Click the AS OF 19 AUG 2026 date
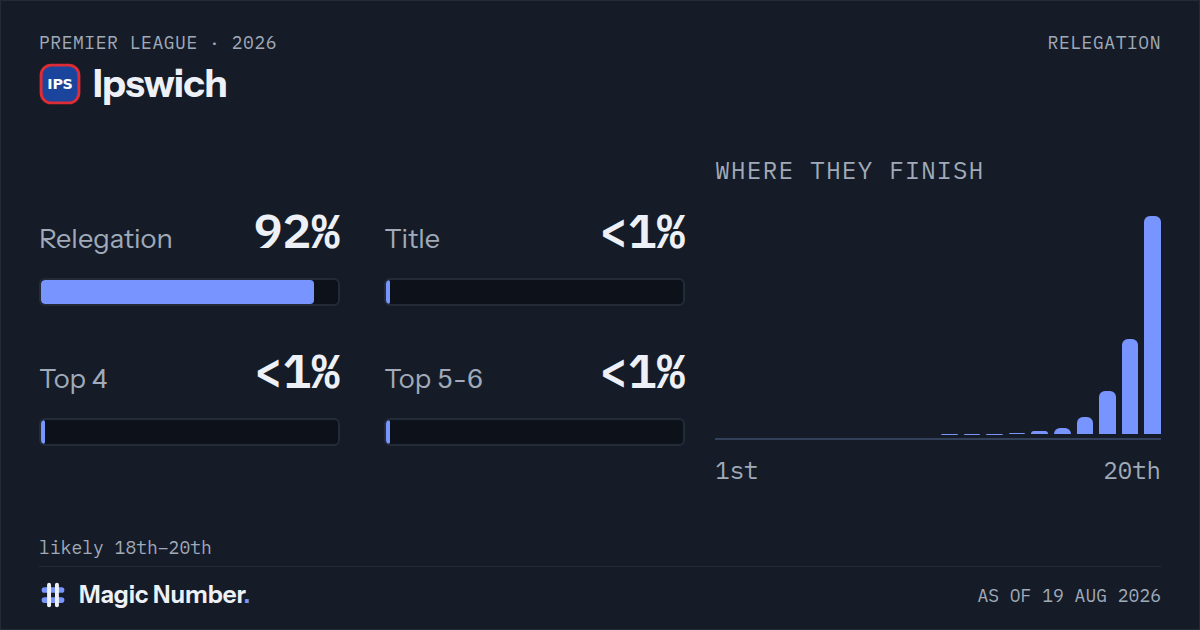 point(1069,596)
